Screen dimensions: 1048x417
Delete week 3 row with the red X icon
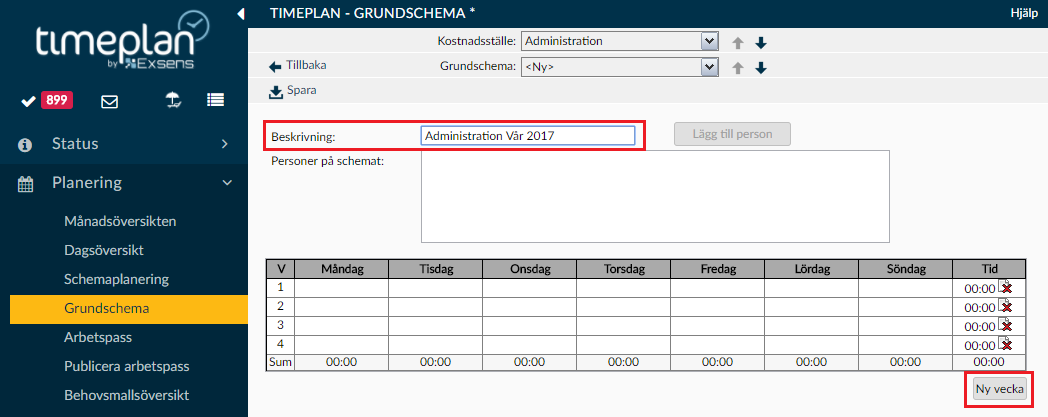1005,325
